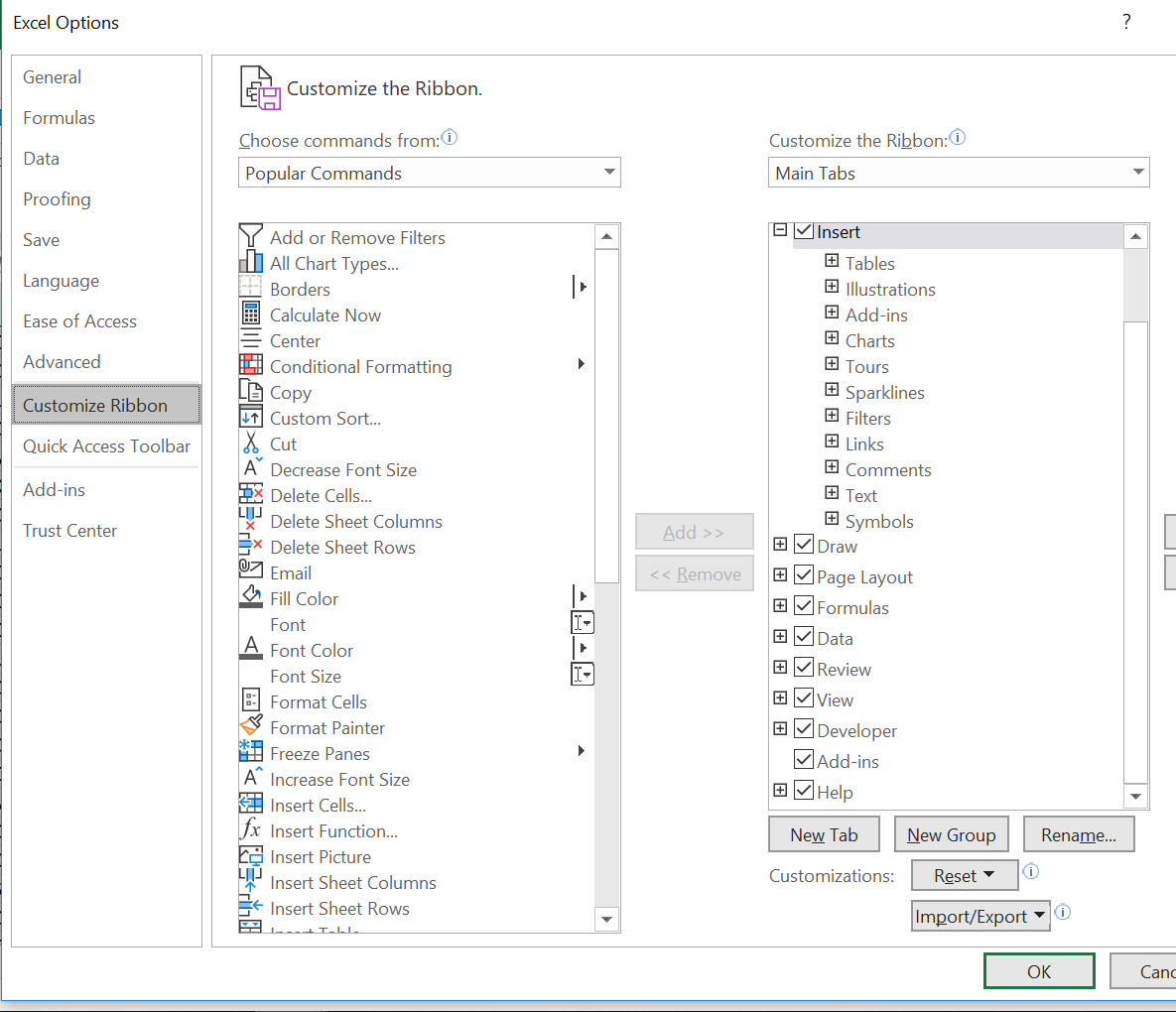Click the Rename button

[x=1079, y=833]
